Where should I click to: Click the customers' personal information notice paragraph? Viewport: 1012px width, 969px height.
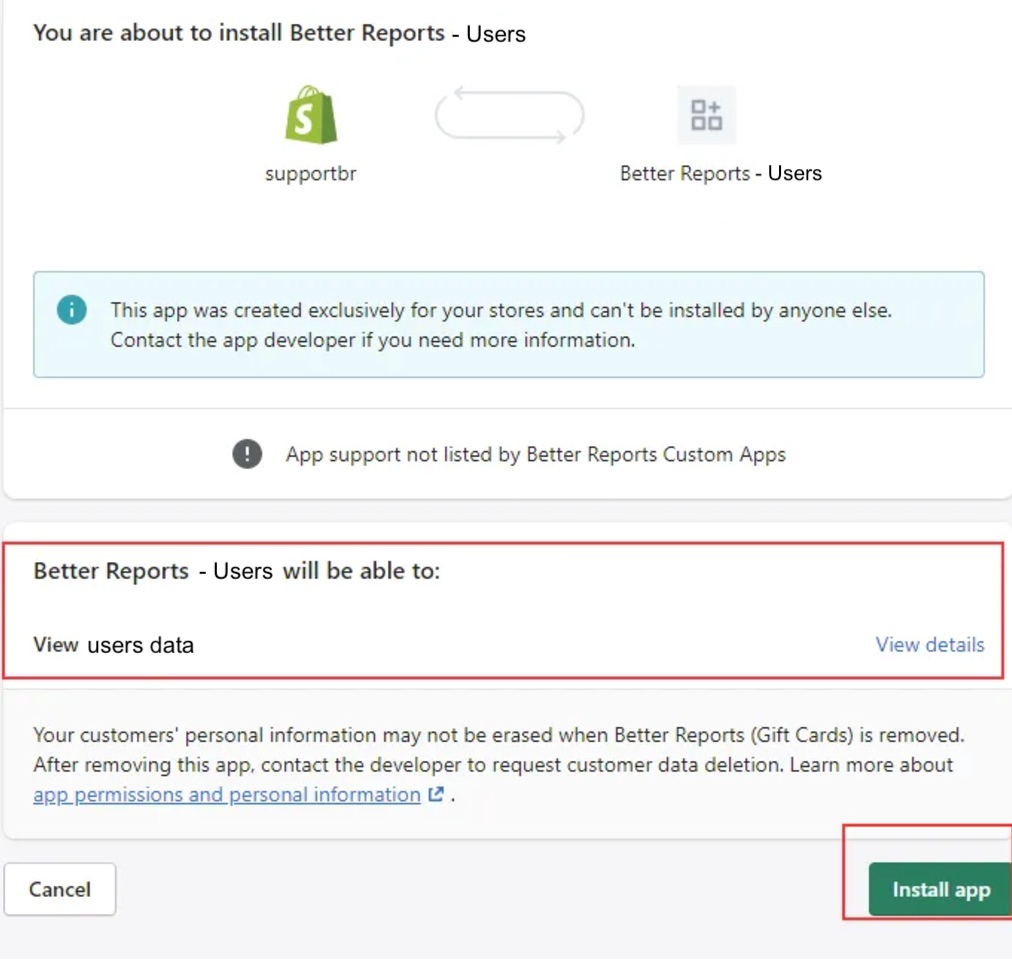(x=499, y=764)
